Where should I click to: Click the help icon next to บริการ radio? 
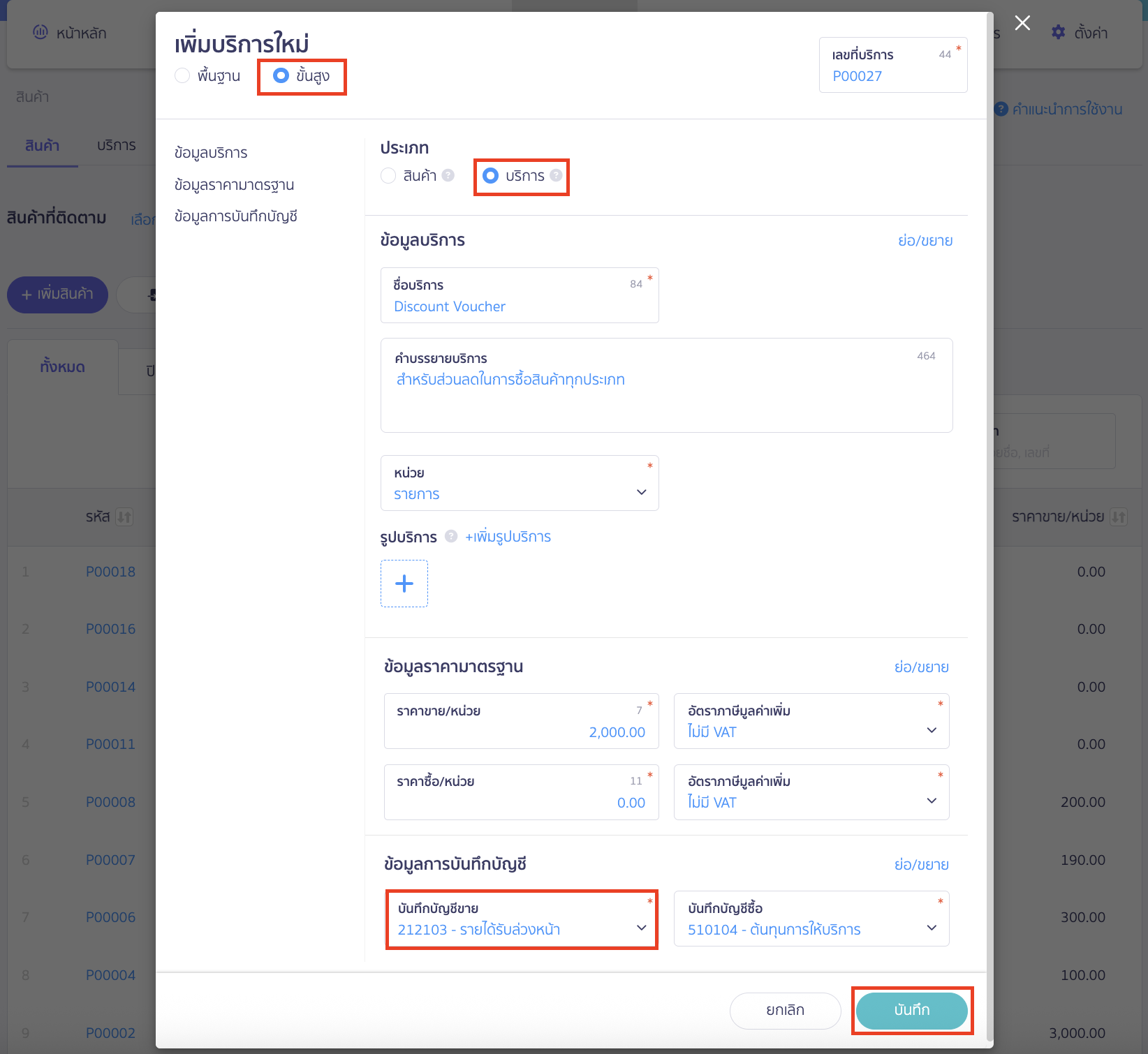tap(555, 176)
